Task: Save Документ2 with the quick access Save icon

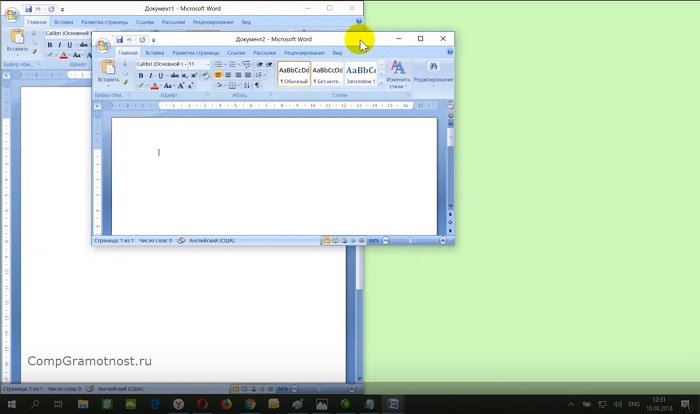Action: point(120,40)
